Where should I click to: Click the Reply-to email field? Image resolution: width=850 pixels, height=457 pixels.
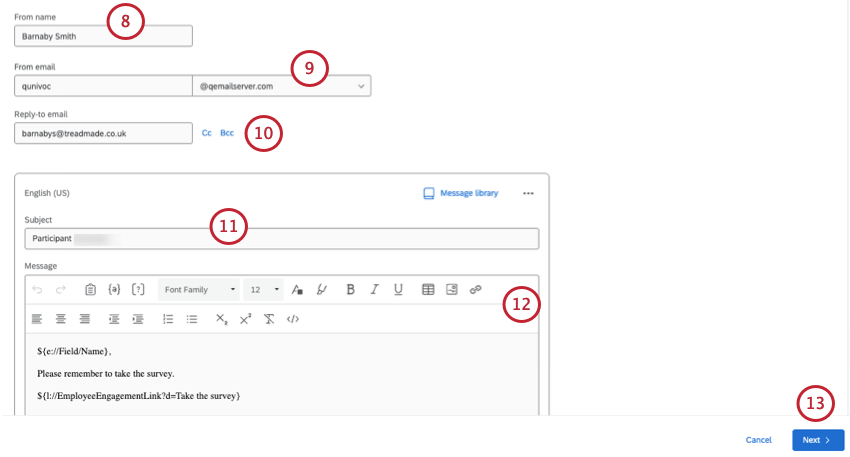(x=104, y=133)
